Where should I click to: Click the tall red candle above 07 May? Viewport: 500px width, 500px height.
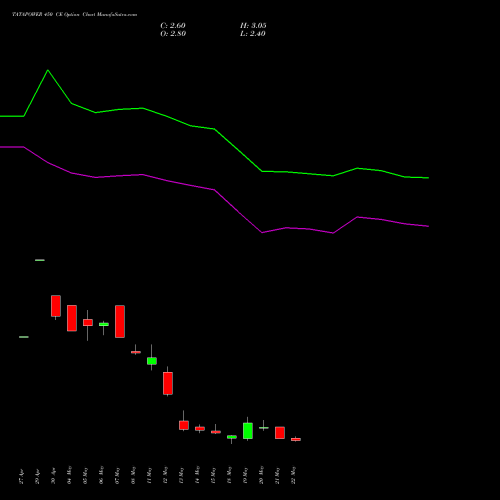(x=120, y=321)
